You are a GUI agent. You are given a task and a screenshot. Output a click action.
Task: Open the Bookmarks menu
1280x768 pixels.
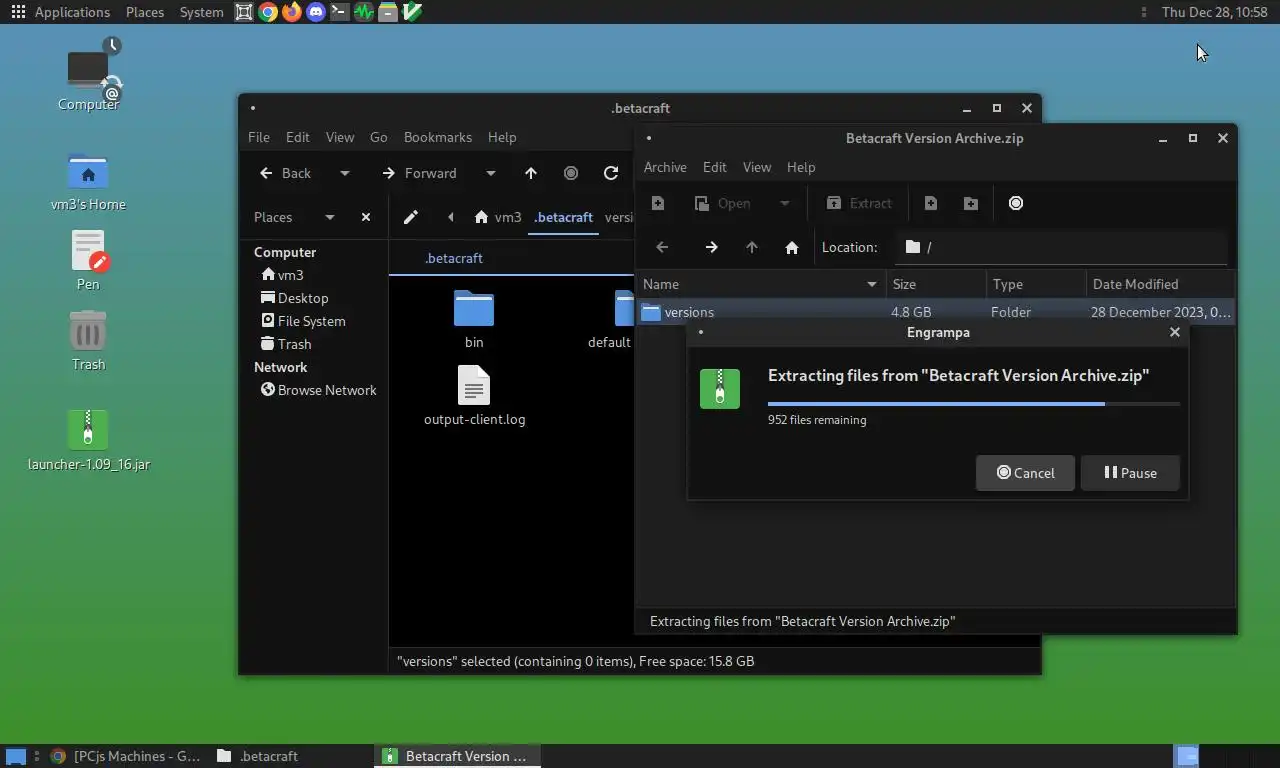(x=437, y=137)
